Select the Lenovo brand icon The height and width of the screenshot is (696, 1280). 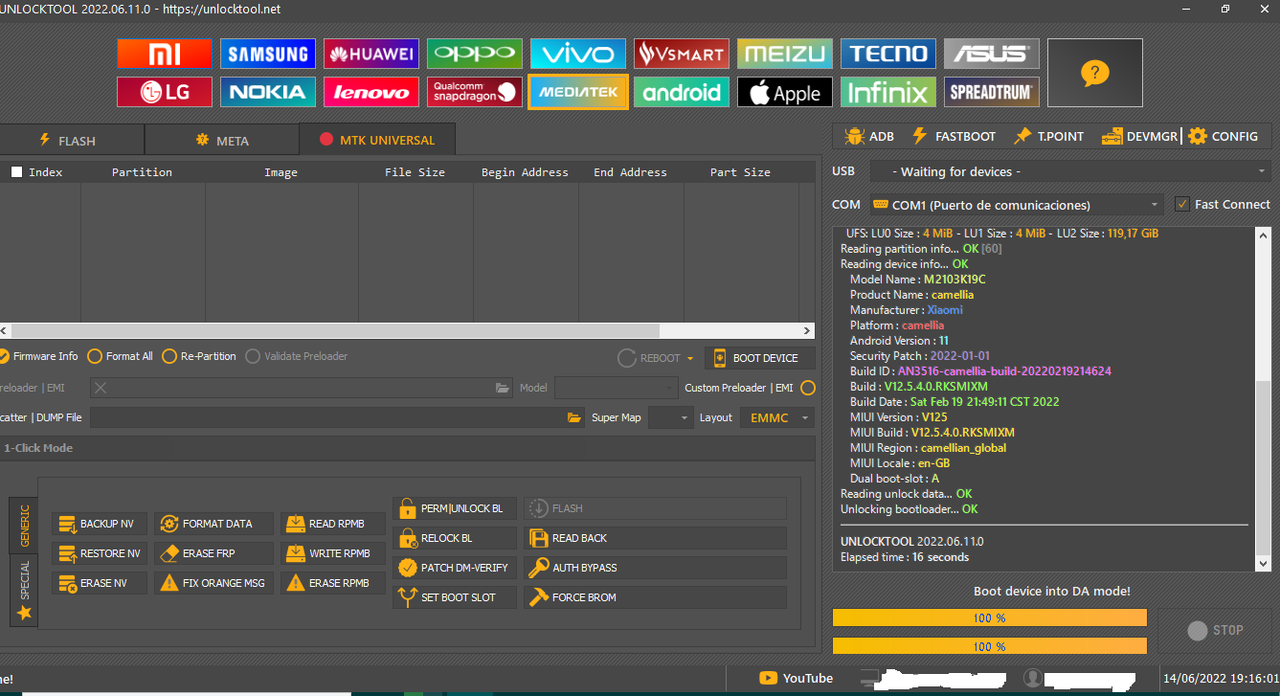click(x=371, y=92)
